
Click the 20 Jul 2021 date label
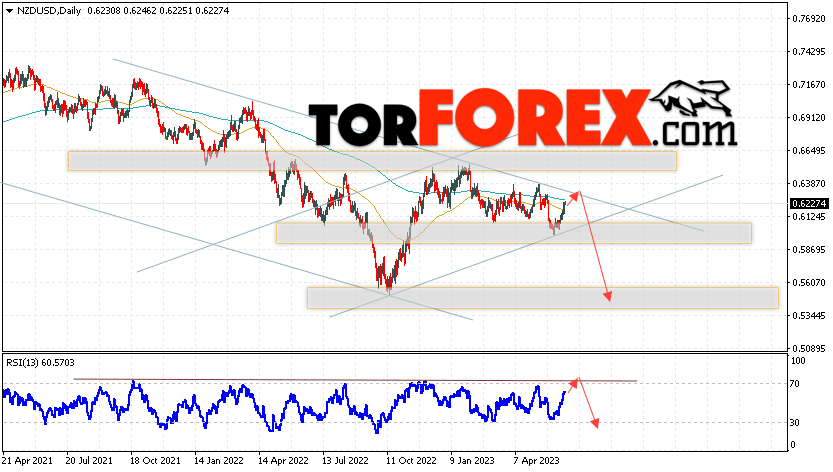click(x=89, y=461)
